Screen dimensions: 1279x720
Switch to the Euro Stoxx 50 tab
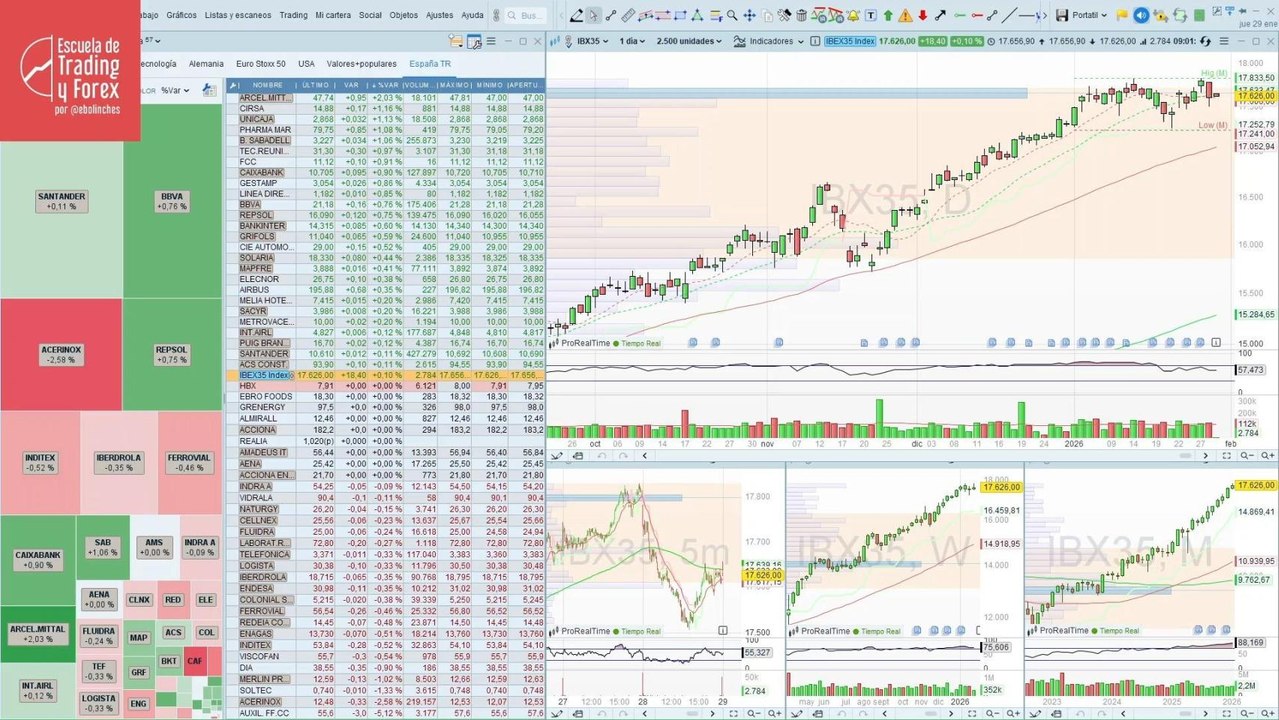pyautogui.click(x=260, y=63)
